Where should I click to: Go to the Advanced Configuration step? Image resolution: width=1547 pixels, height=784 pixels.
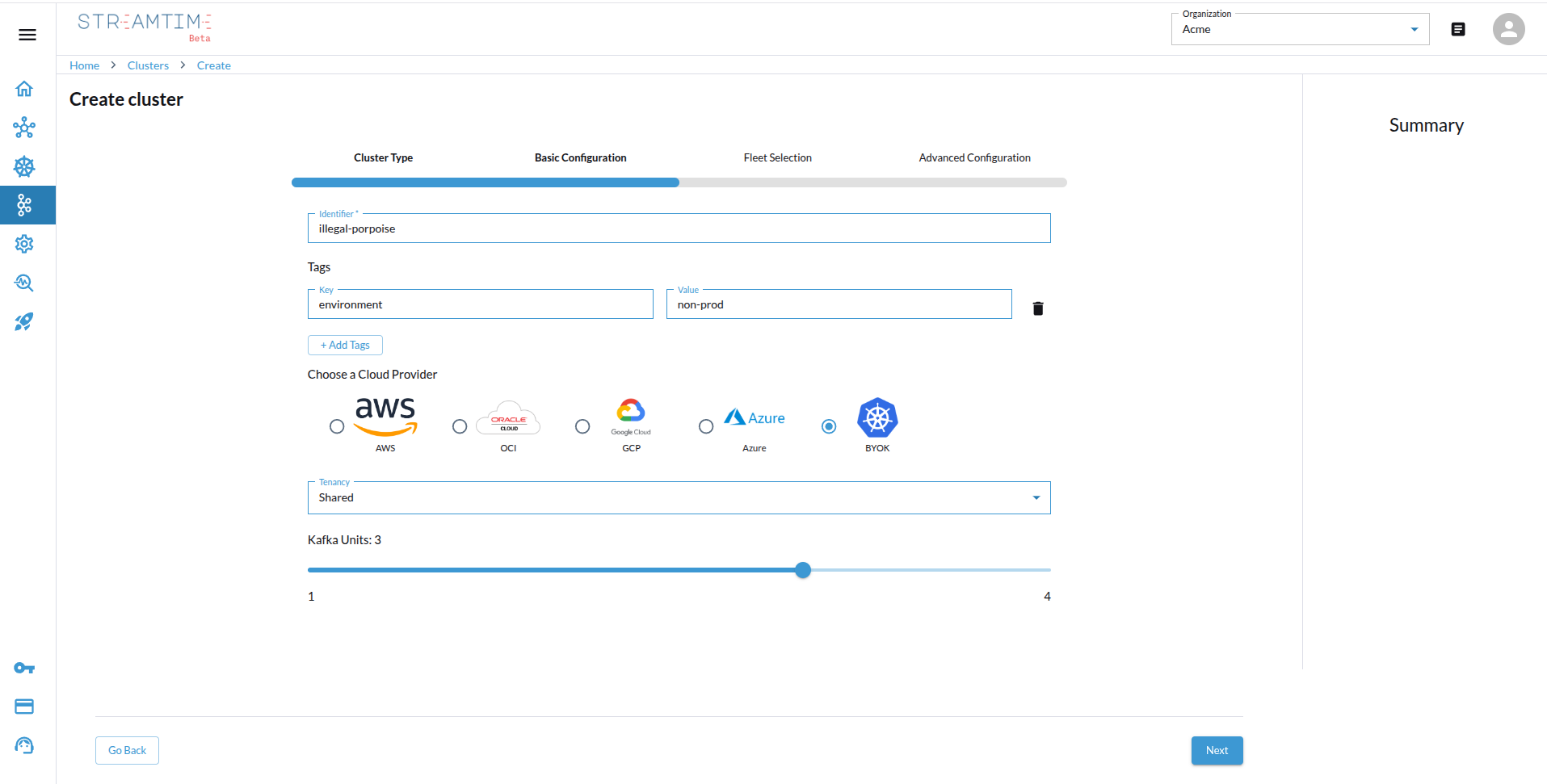(x=975, y=157)
